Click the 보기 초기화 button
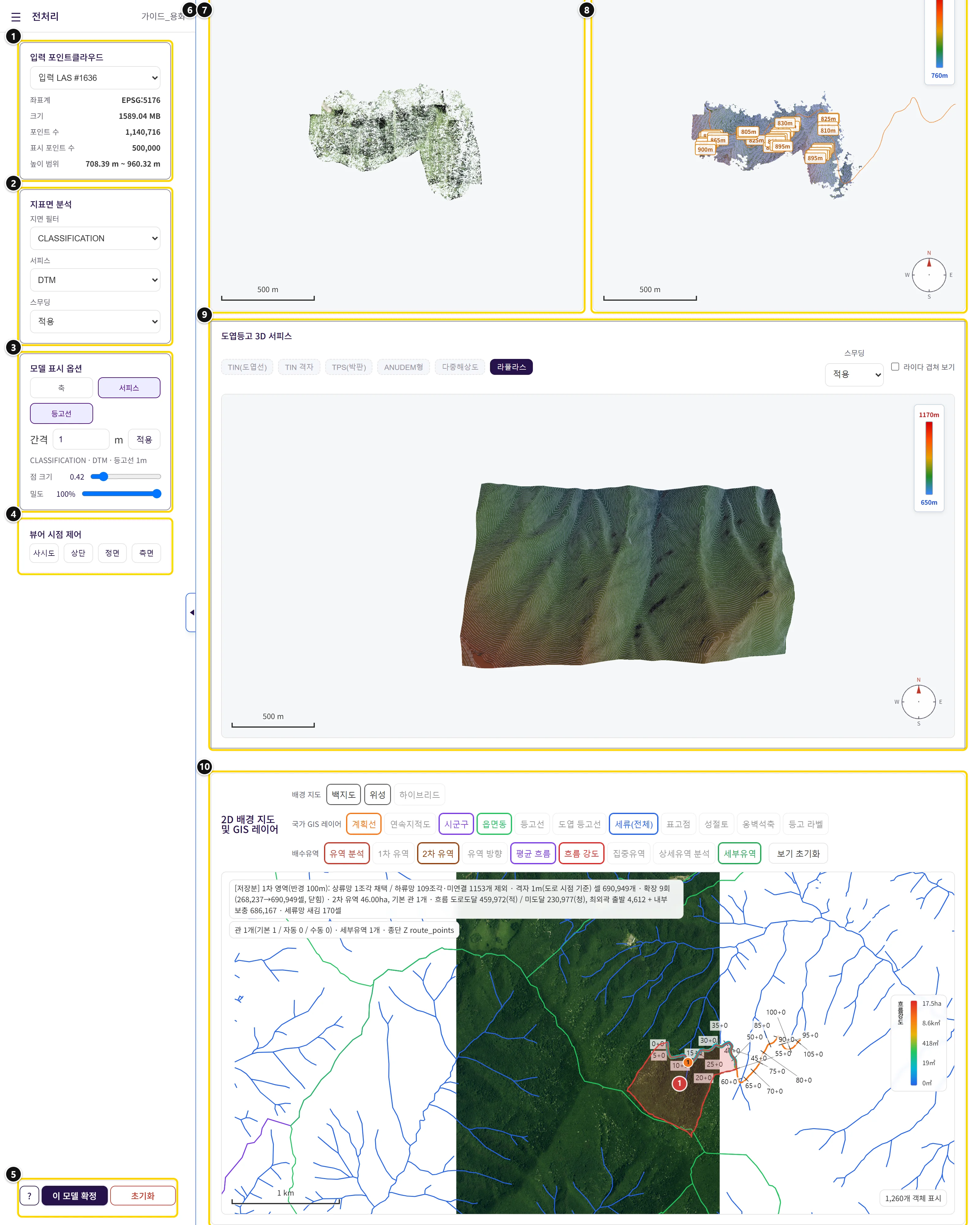Viewport: 980px width, 1225px height. click(x=798, y=853)
